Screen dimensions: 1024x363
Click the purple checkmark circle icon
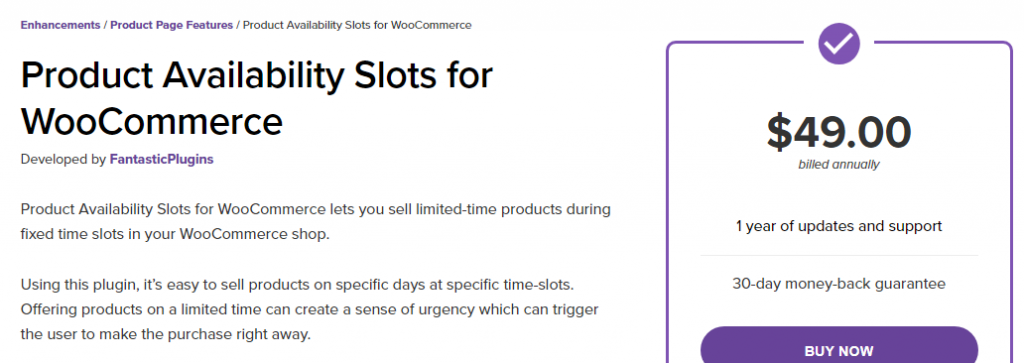(x=839, y=44)
